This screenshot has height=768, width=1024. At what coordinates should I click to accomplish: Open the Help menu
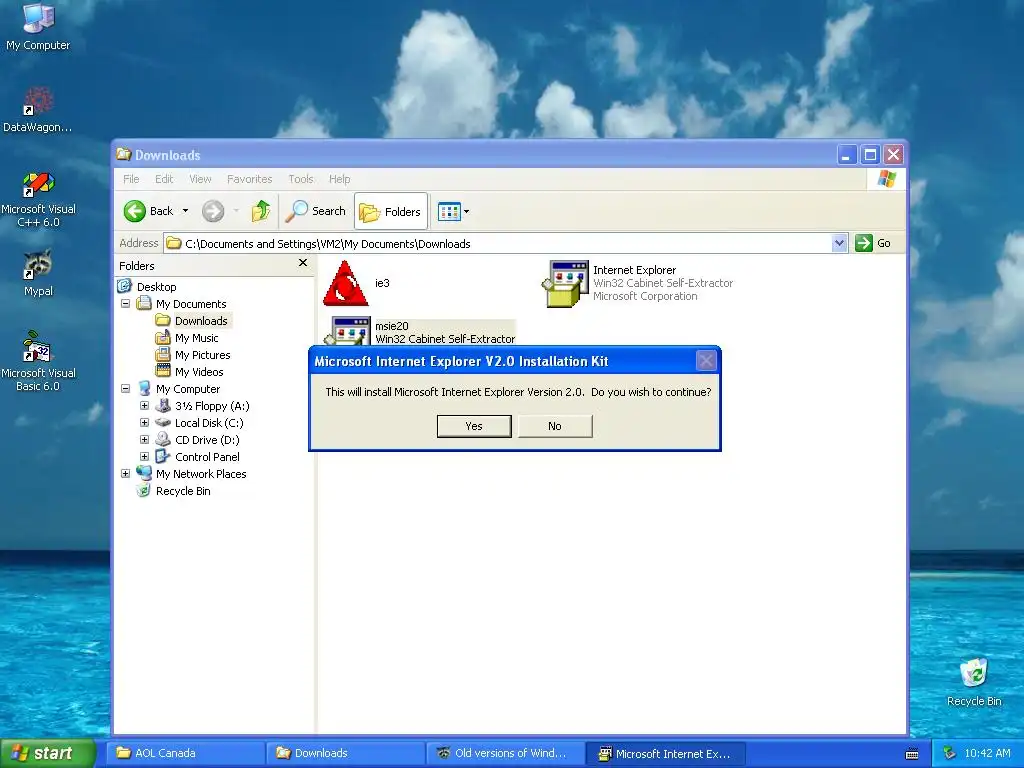340,179
